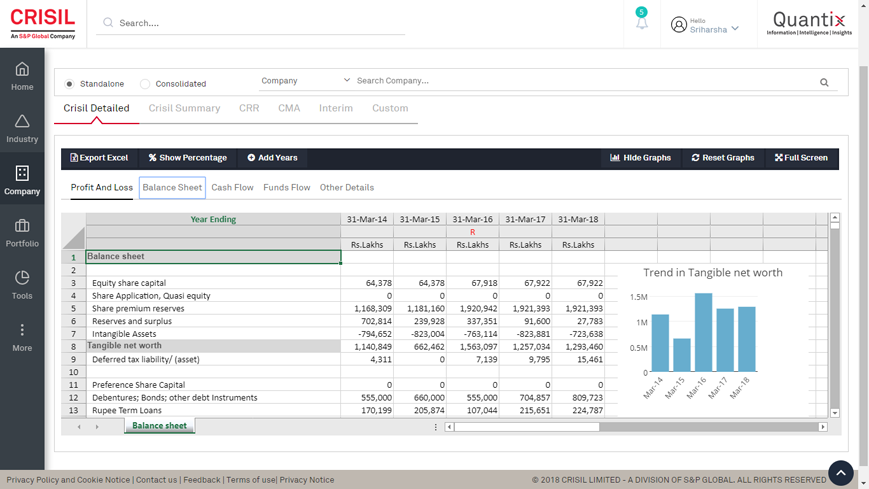Click the Export Excel button

[99, 158]
